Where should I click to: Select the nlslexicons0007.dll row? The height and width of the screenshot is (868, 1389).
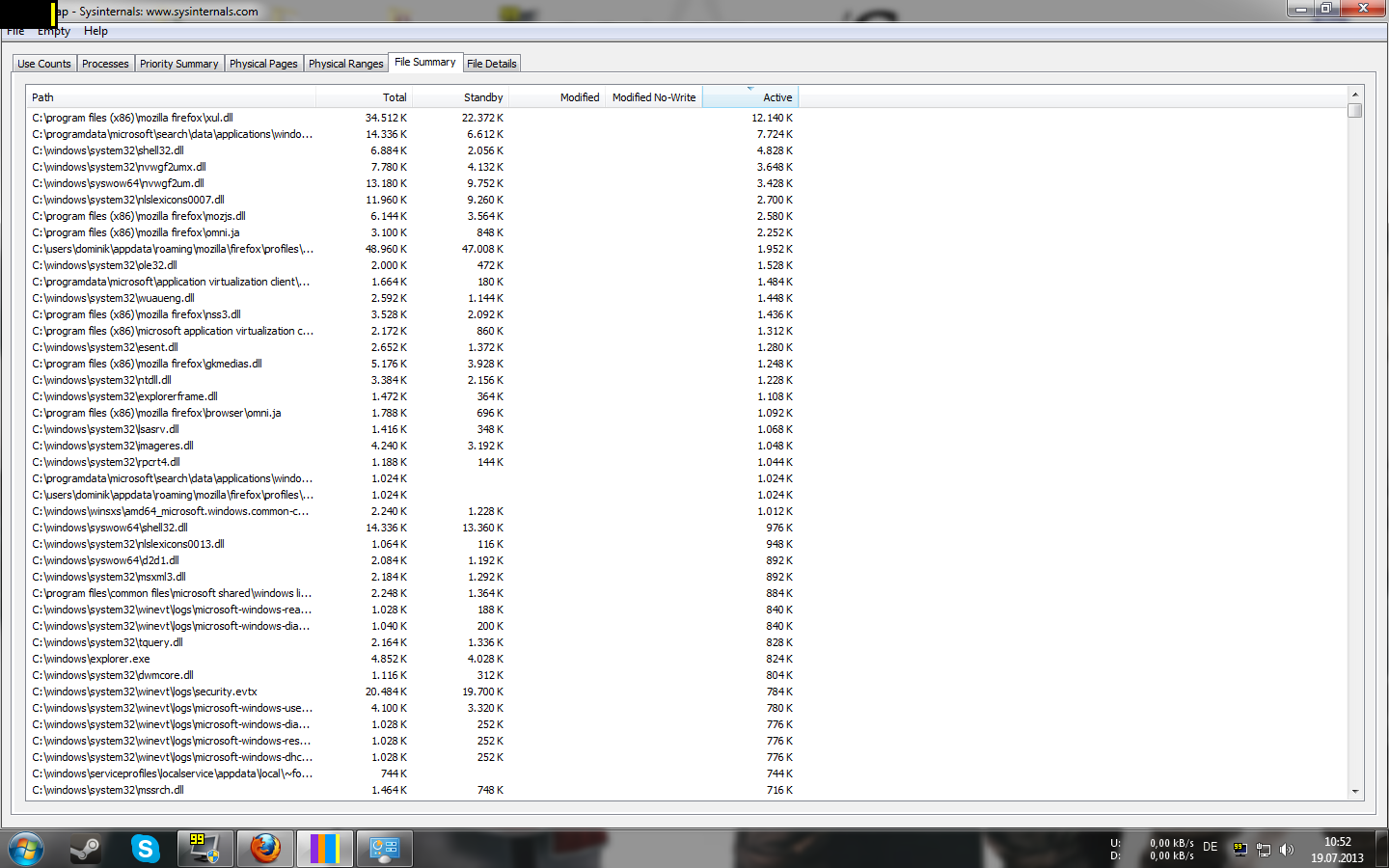413,200
